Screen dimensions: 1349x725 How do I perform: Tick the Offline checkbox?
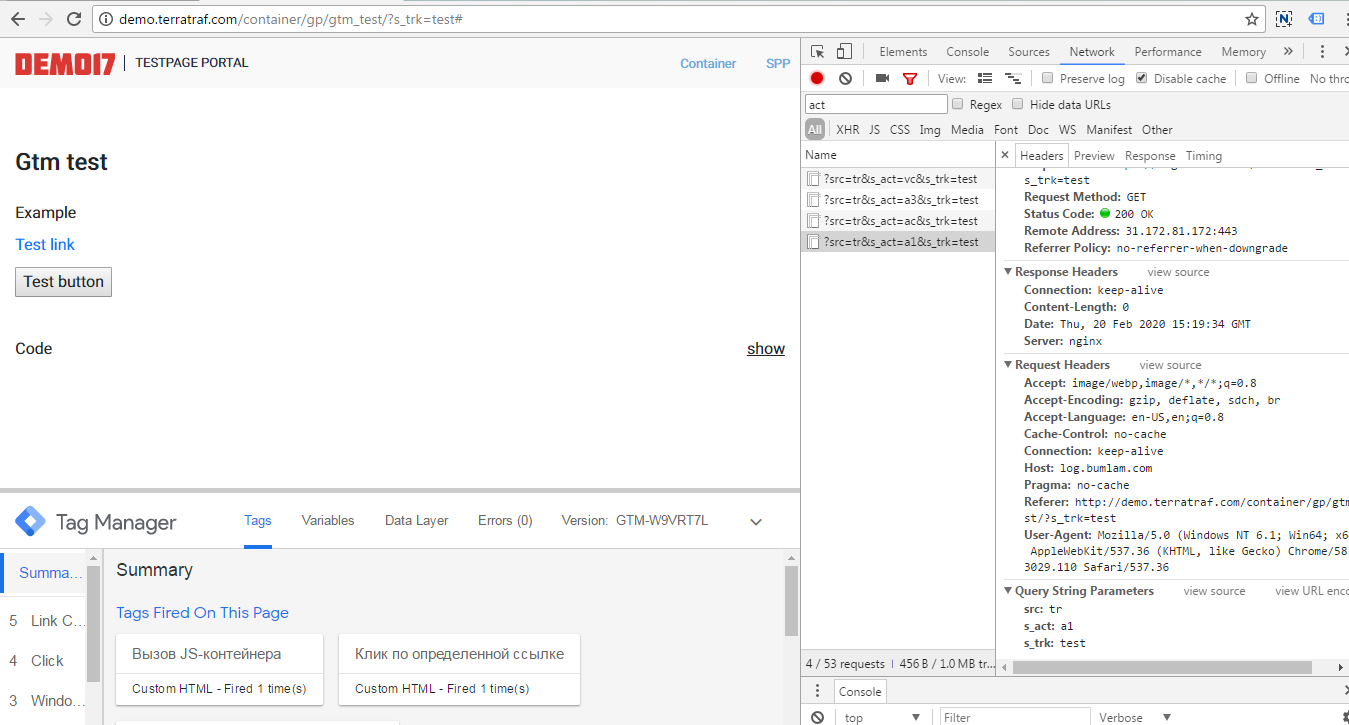(1251, 78)
